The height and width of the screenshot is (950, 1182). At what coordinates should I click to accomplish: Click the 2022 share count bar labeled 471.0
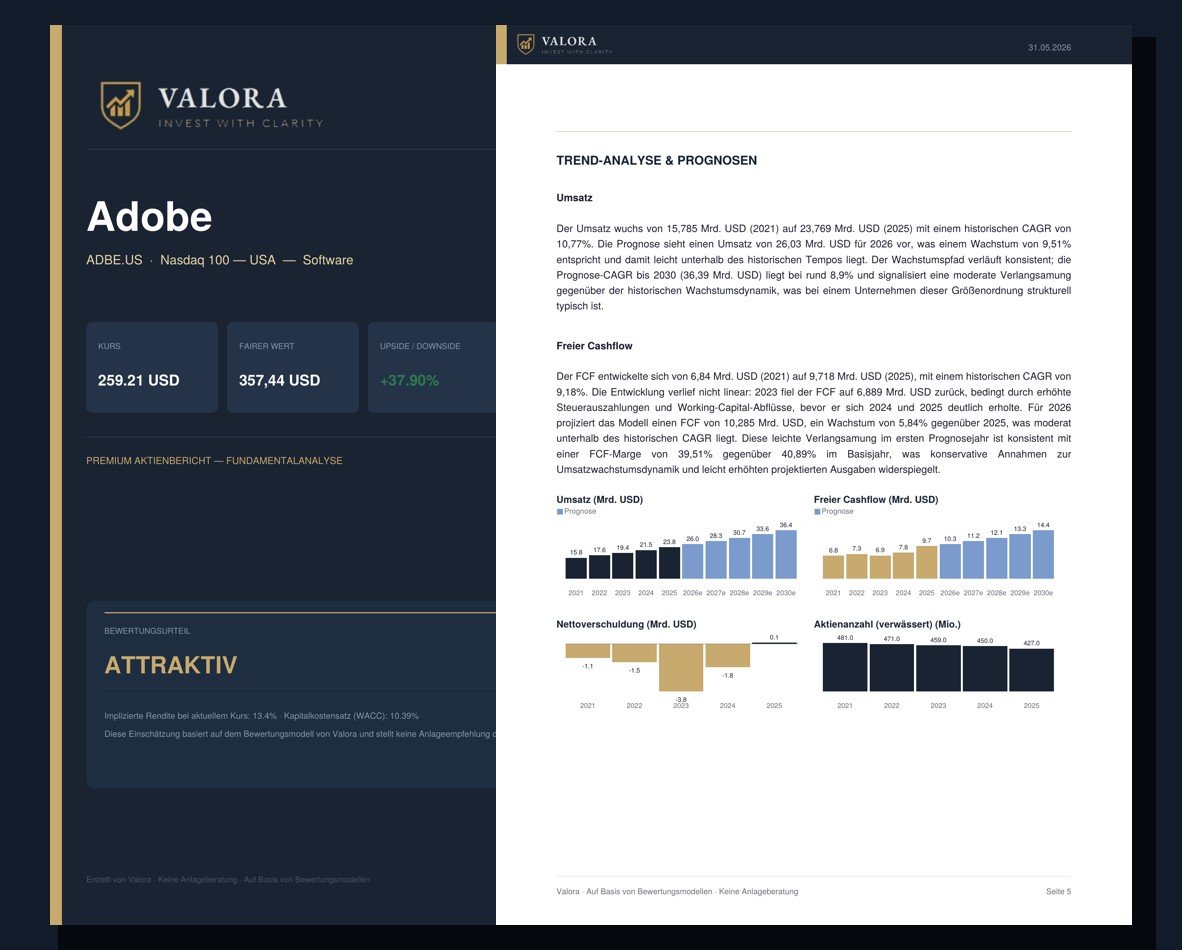892,668
